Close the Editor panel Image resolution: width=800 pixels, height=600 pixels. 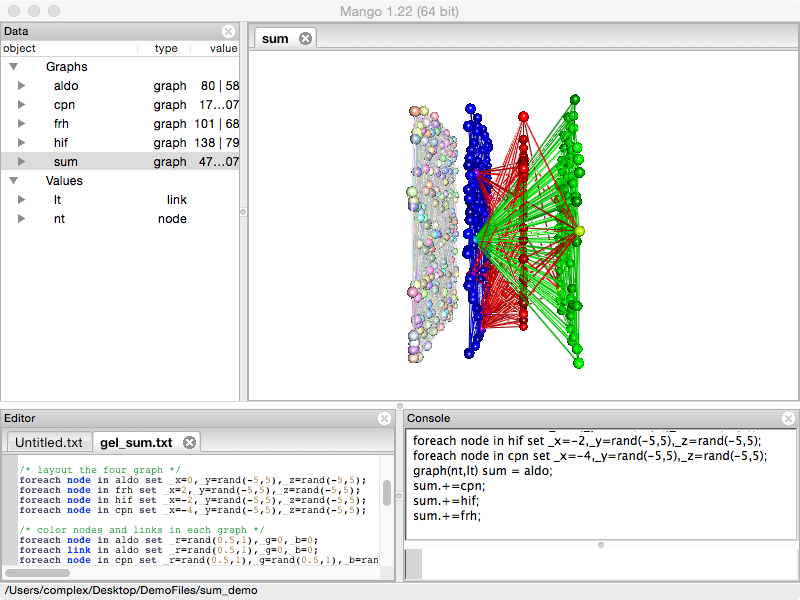coord(385,418)
